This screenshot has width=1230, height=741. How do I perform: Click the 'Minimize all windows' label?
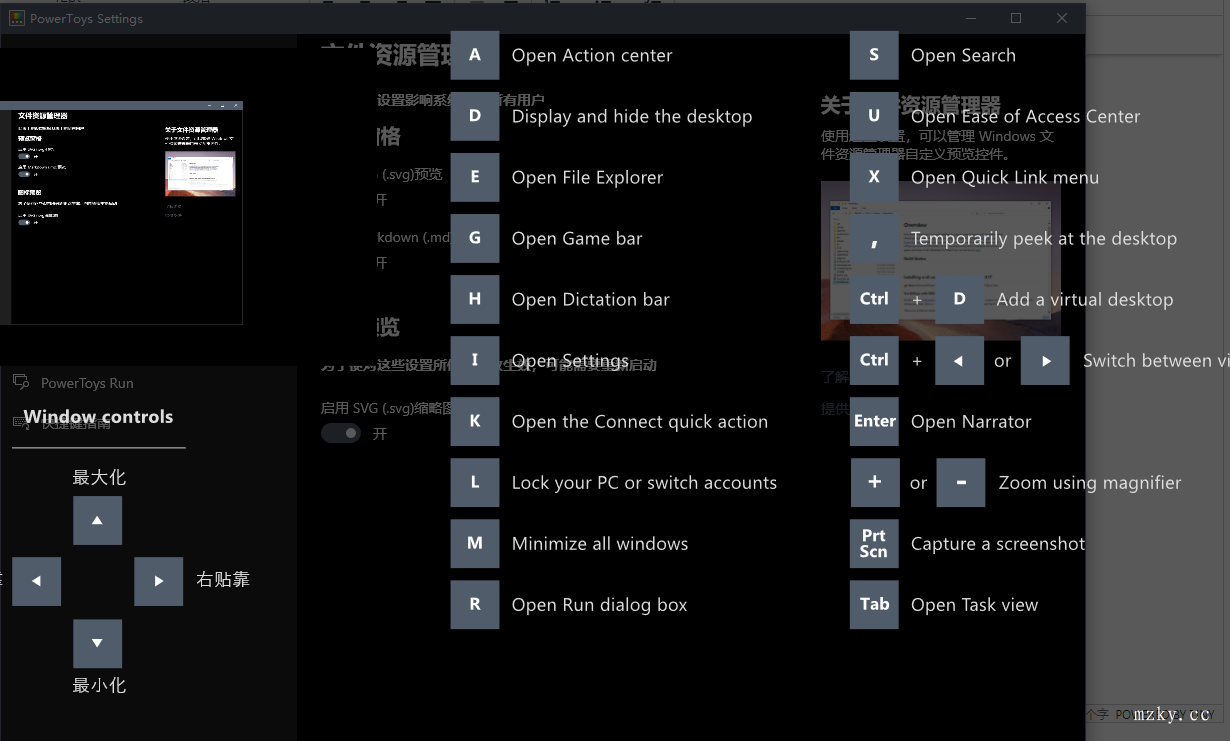(600, 543)
